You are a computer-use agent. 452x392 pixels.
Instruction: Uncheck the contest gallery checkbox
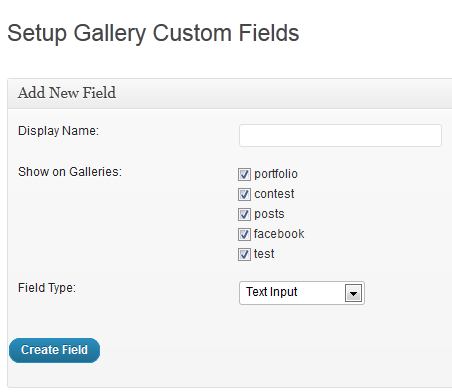point(244,194)
